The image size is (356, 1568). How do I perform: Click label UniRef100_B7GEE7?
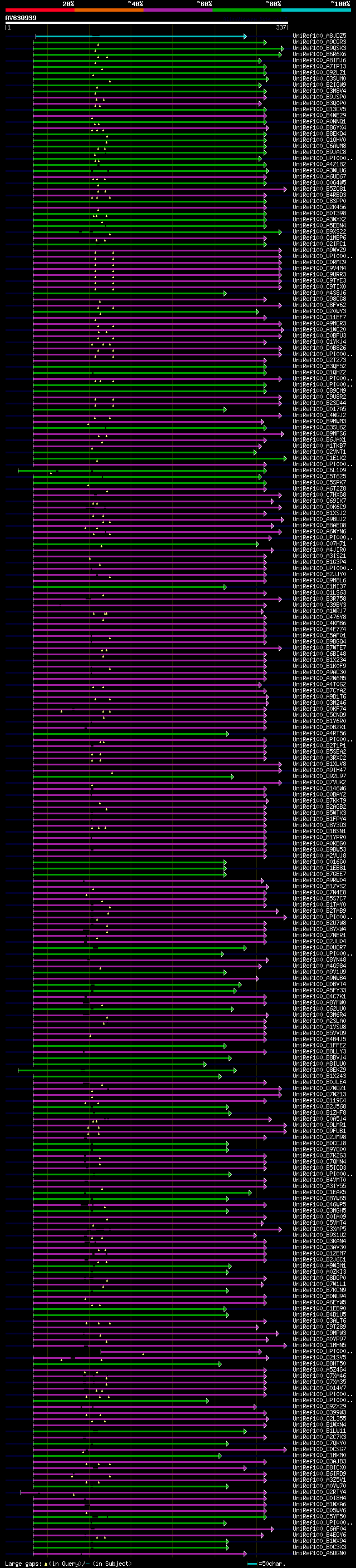click(x=319, y=875)
